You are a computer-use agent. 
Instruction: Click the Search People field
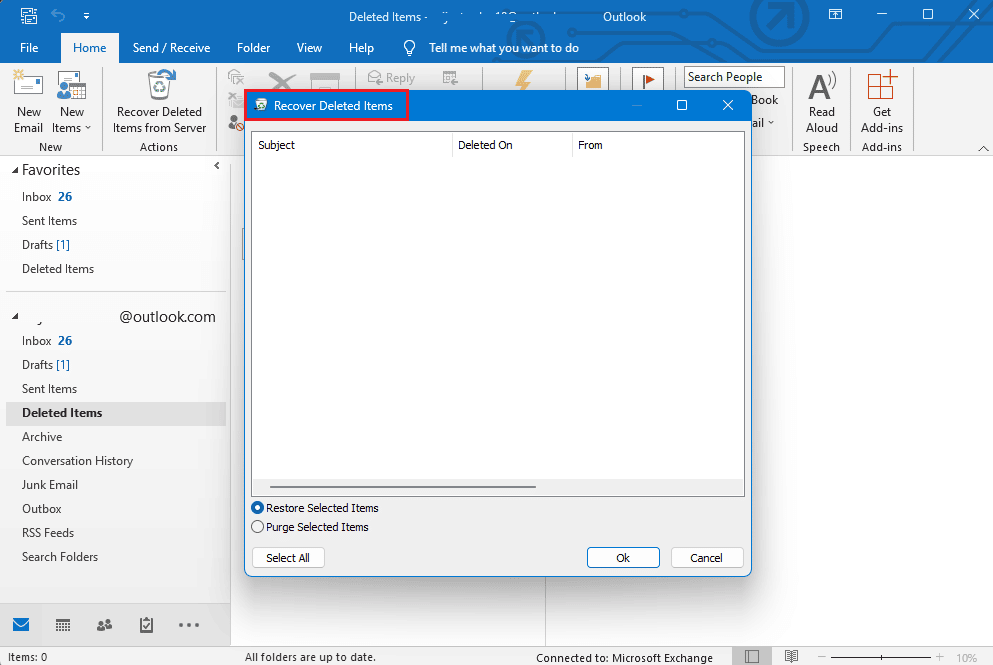tap(734, 77)
